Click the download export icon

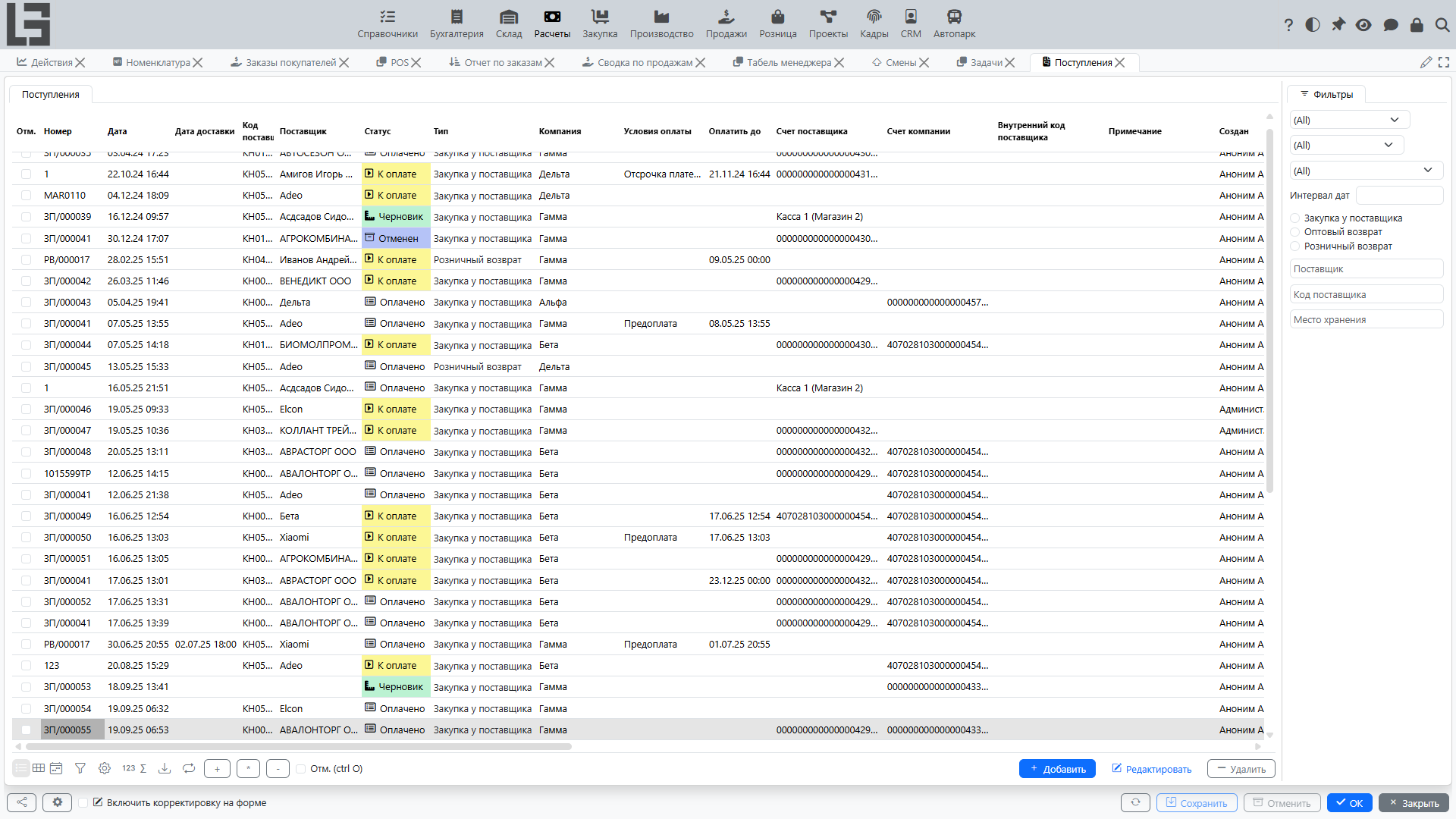164,768
